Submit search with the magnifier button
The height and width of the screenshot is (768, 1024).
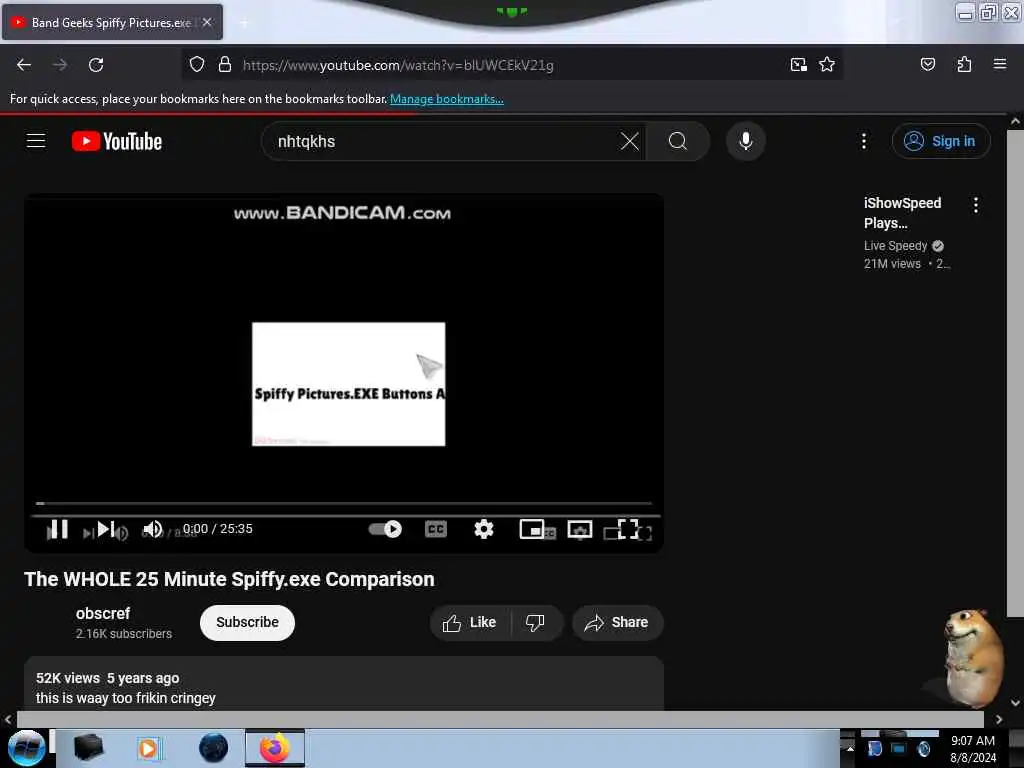677,141
